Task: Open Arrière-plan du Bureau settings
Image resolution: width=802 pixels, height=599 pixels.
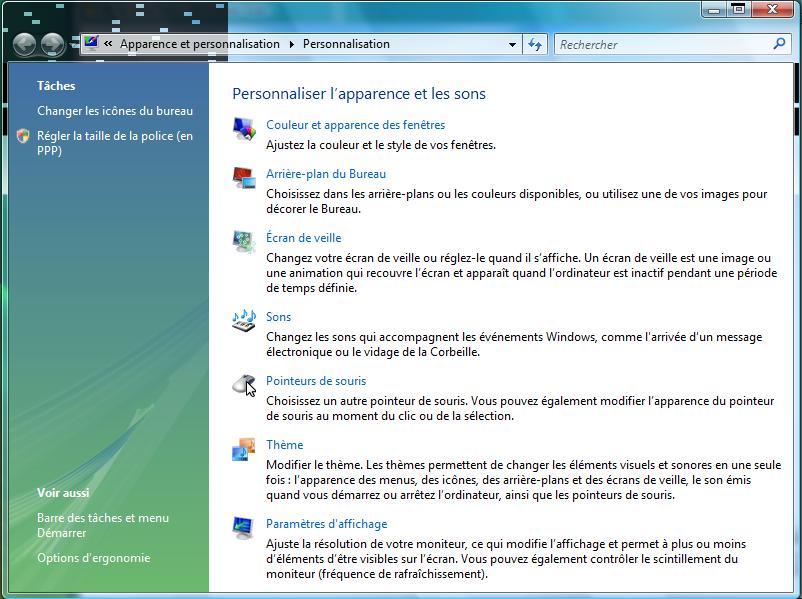Action: (326, 174)
